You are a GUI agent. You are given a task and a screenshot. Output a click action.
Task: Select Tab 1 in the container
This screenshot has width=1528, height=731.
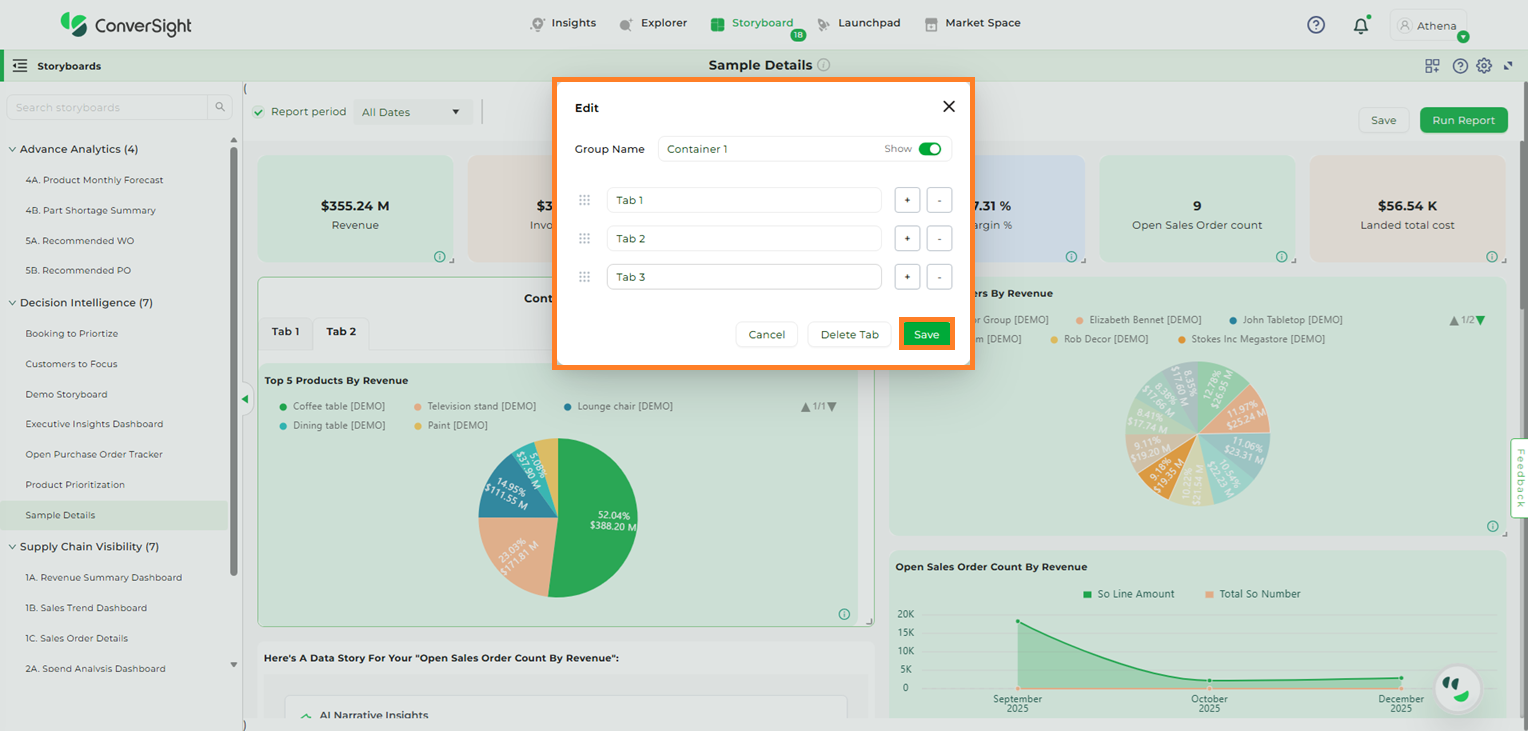[x=285, y=332]
